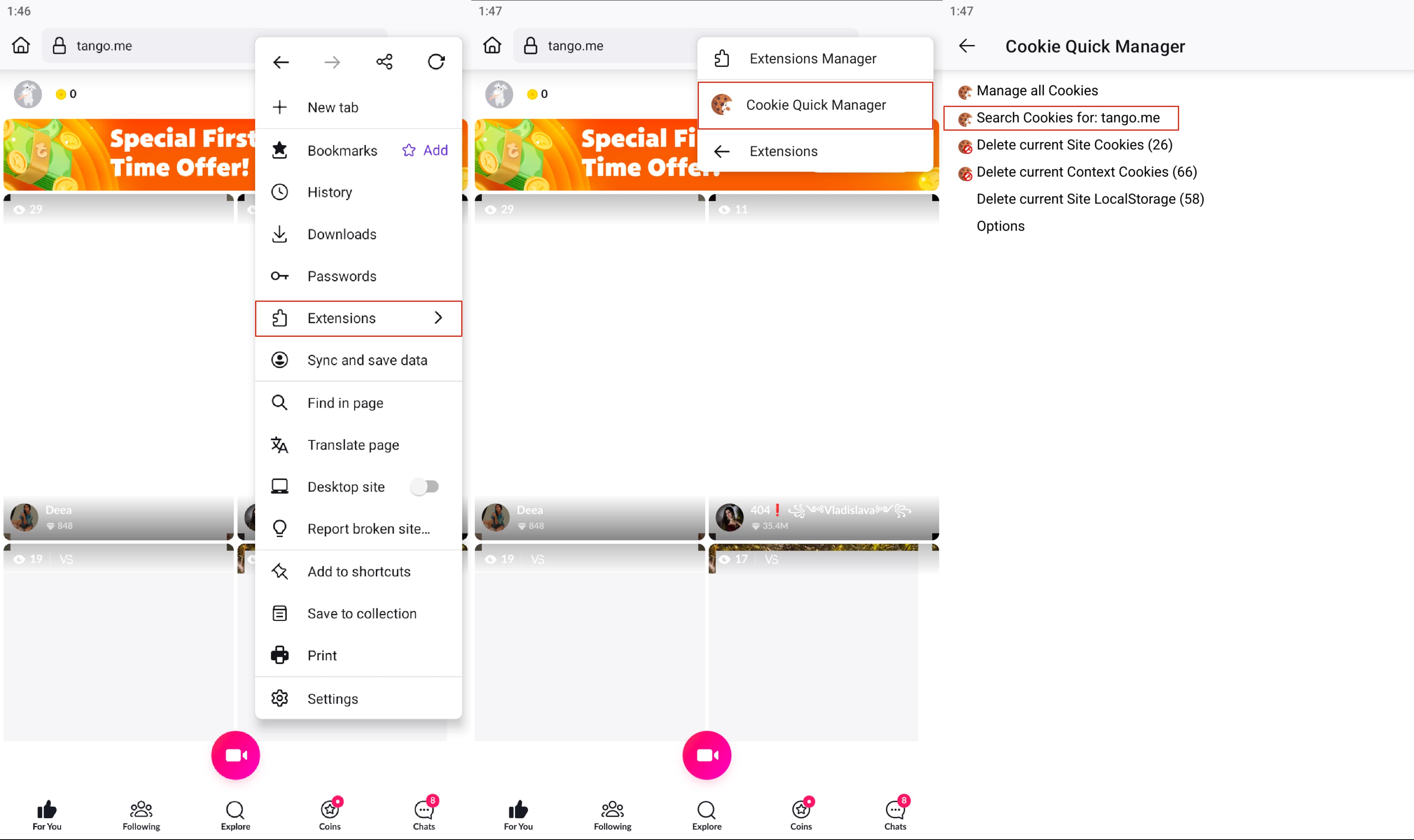The image size is (1414, 840).
Task: Open Cookie Quick Manager extension entry
Action: (815, 105)
